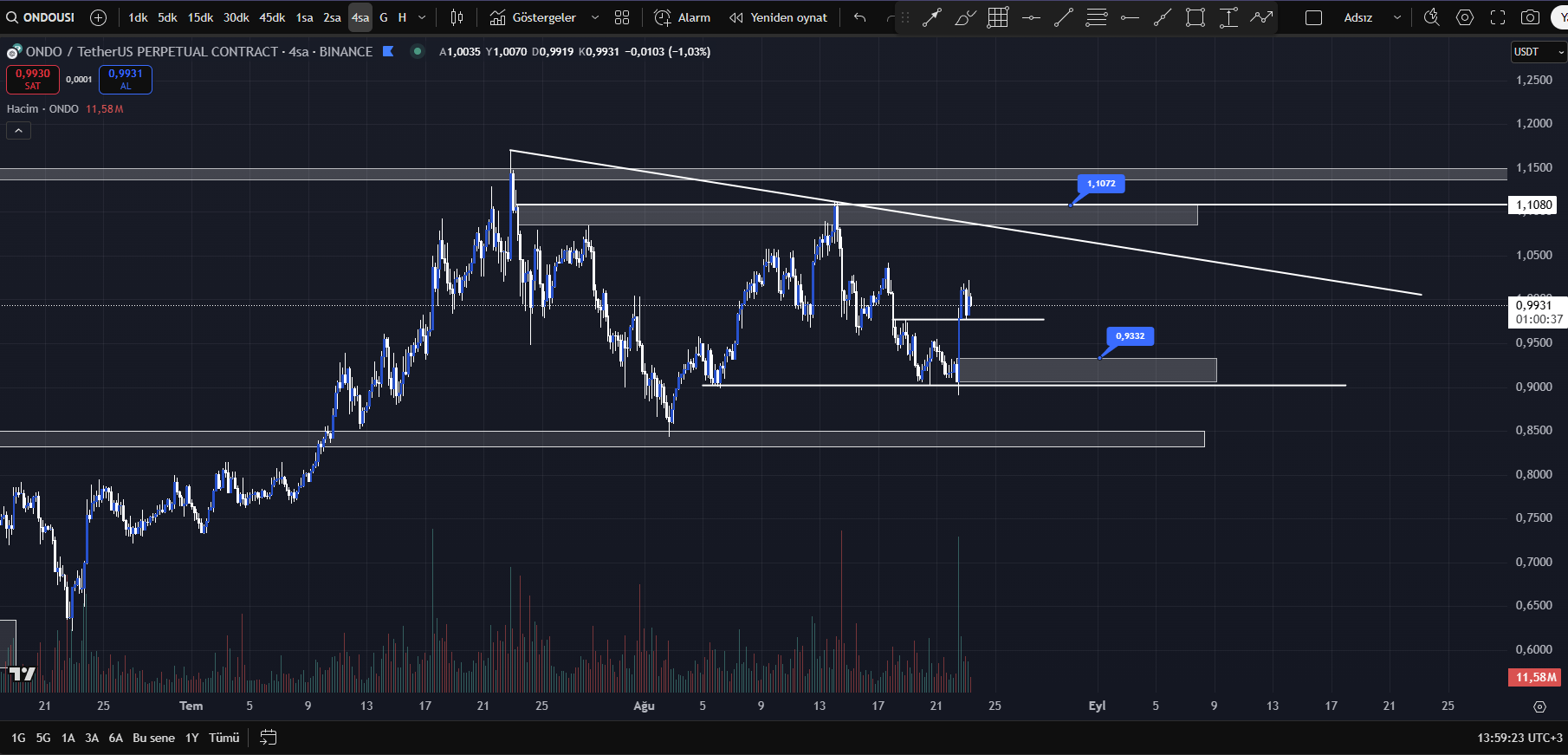Collapse the indicator legend chevron
This screenshot has height=755, width=1568.
[x=19, y=131]
